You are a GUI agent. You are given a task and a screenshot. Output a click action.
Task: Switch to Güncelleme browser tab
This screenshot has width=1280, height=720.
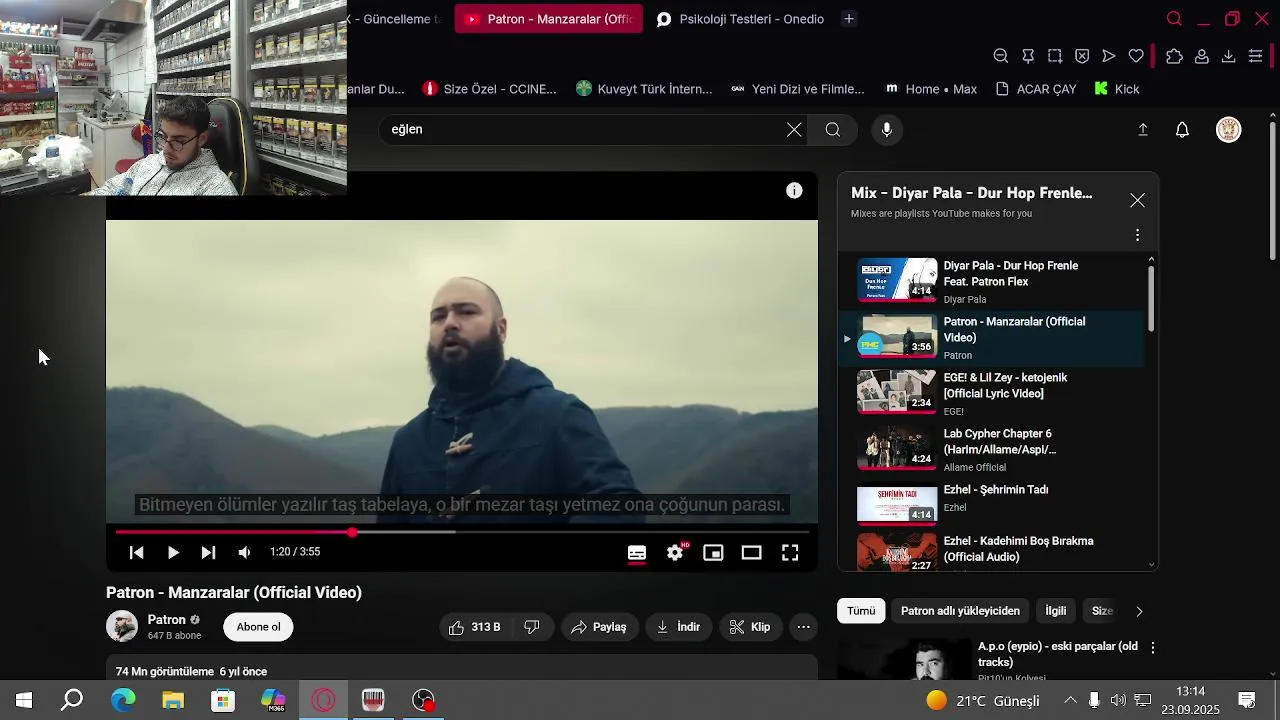coord(395,19)
